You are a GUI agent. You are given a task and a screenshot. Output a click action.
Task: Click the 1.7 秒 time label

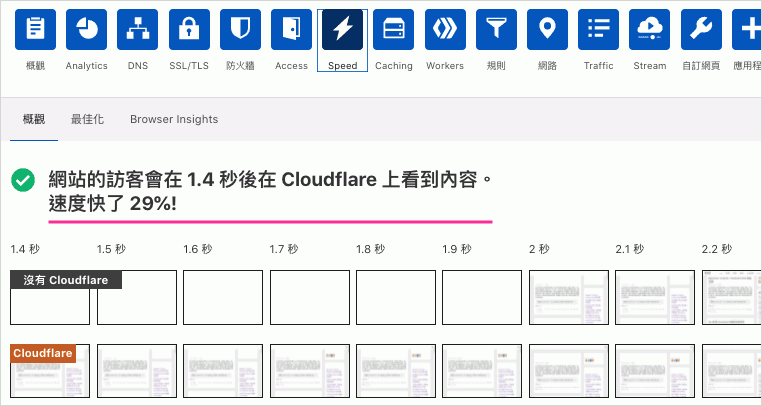click(x=284, y=249)
